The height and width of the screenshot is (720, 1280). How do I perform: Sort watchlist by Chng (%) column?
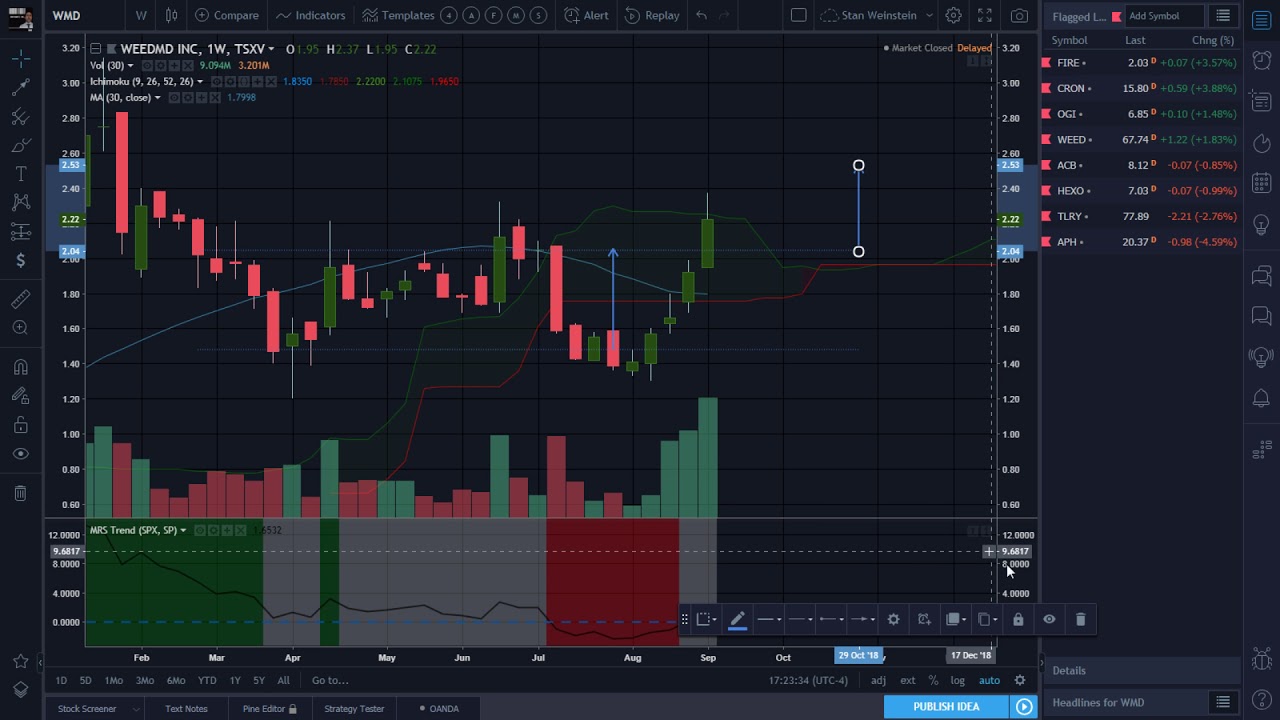[1213, 40]
